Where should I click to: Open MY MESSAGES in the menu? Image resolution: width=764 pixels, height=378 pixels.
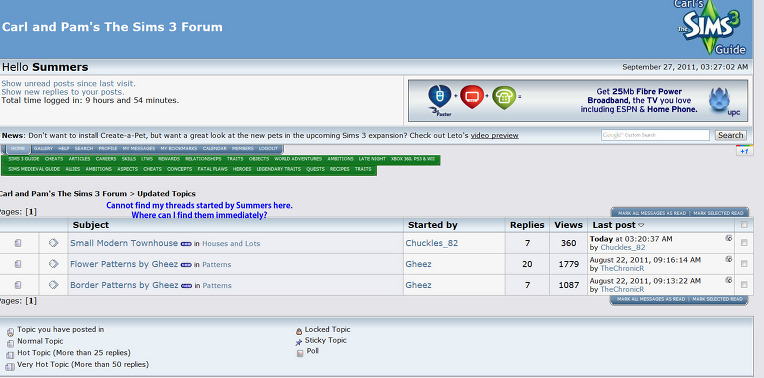[x=139, y=149]
